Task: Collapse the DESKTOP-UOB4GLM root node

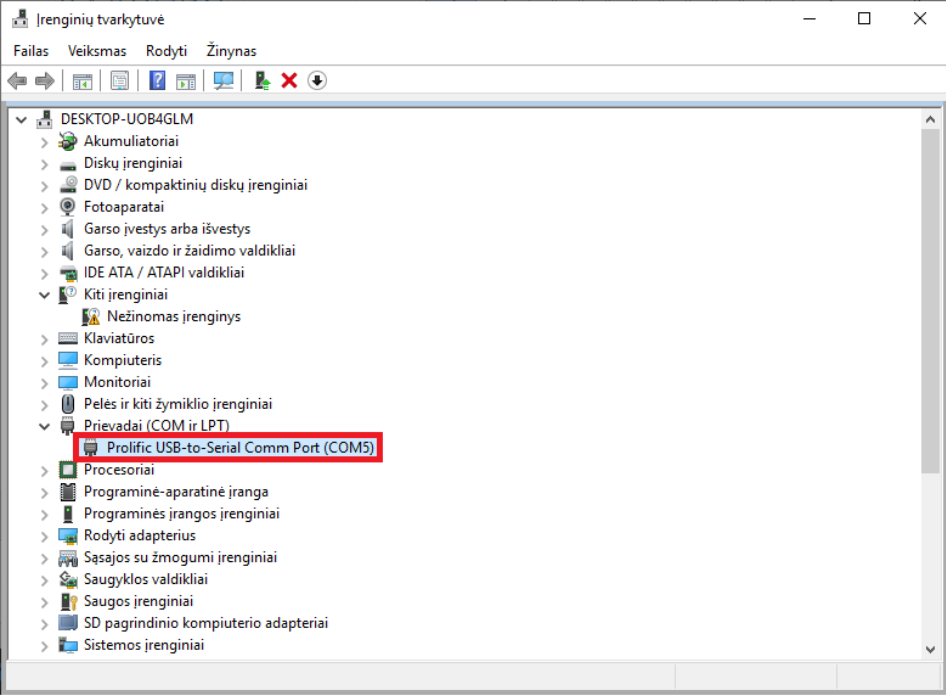Action: (x=21, y=119)
